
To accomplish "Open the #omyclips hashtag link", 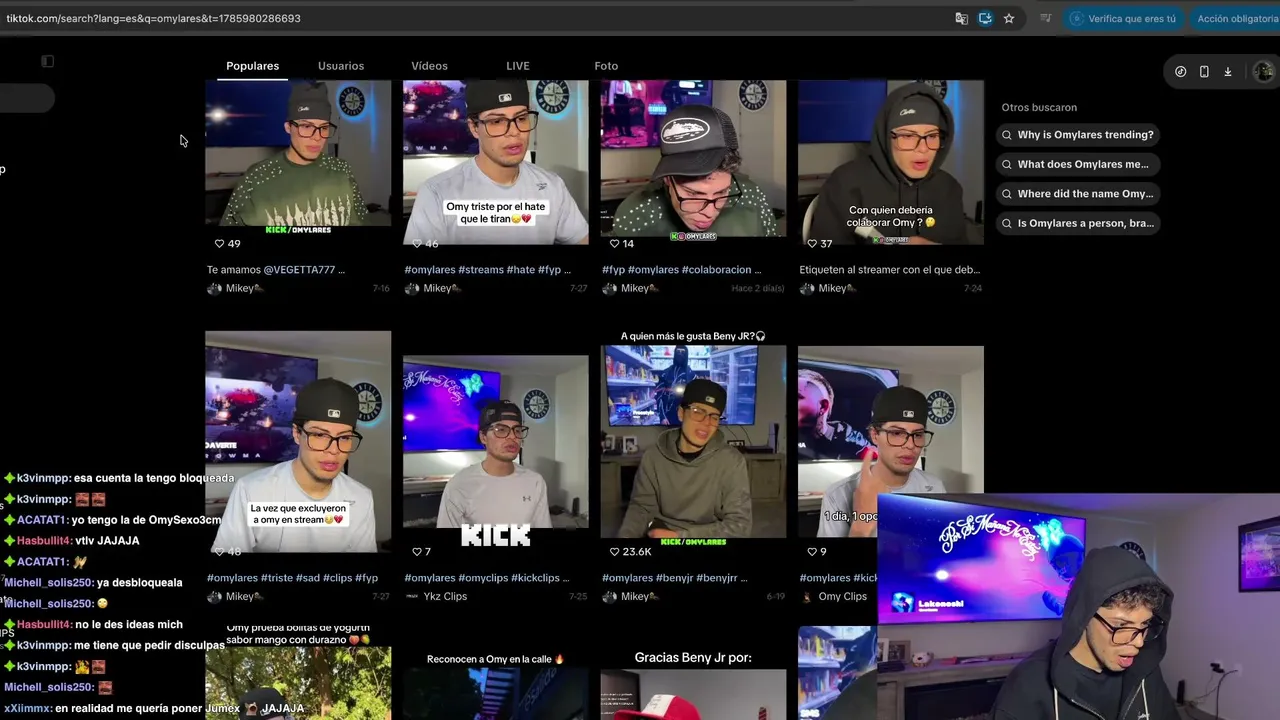I will point(485,578).
